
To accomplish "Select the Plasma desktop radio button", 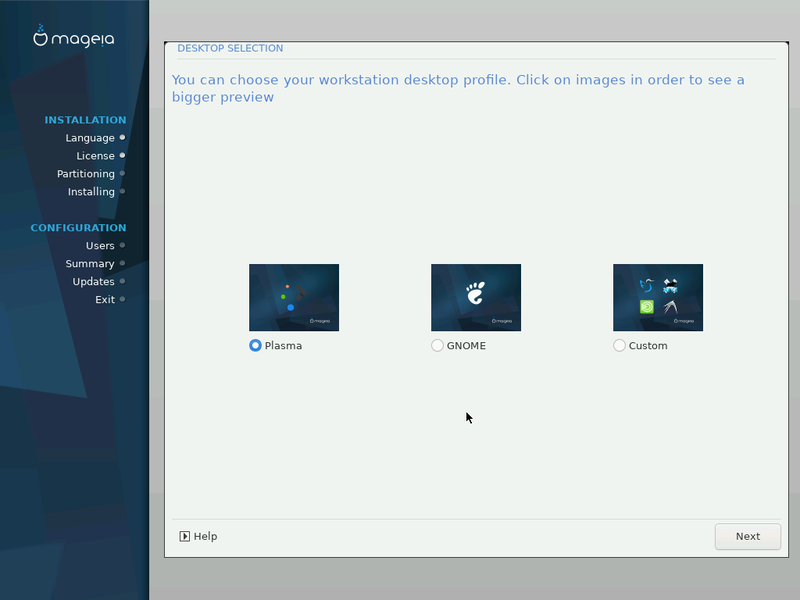I will 255,345.
